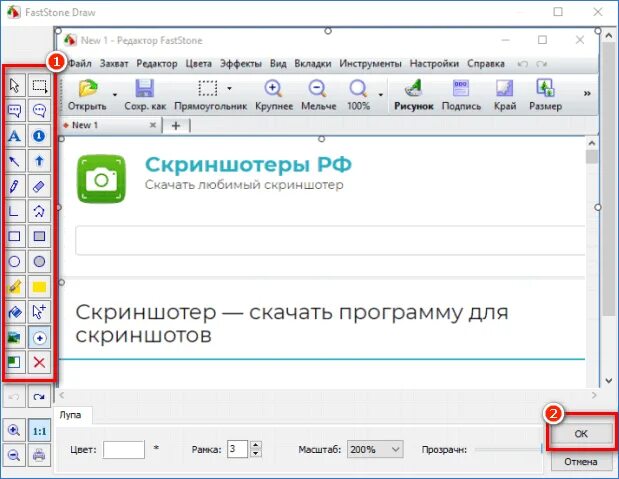Click the arrow beside Прямоугольник in captured editor

pyautogui.click(x=229, y=88)
